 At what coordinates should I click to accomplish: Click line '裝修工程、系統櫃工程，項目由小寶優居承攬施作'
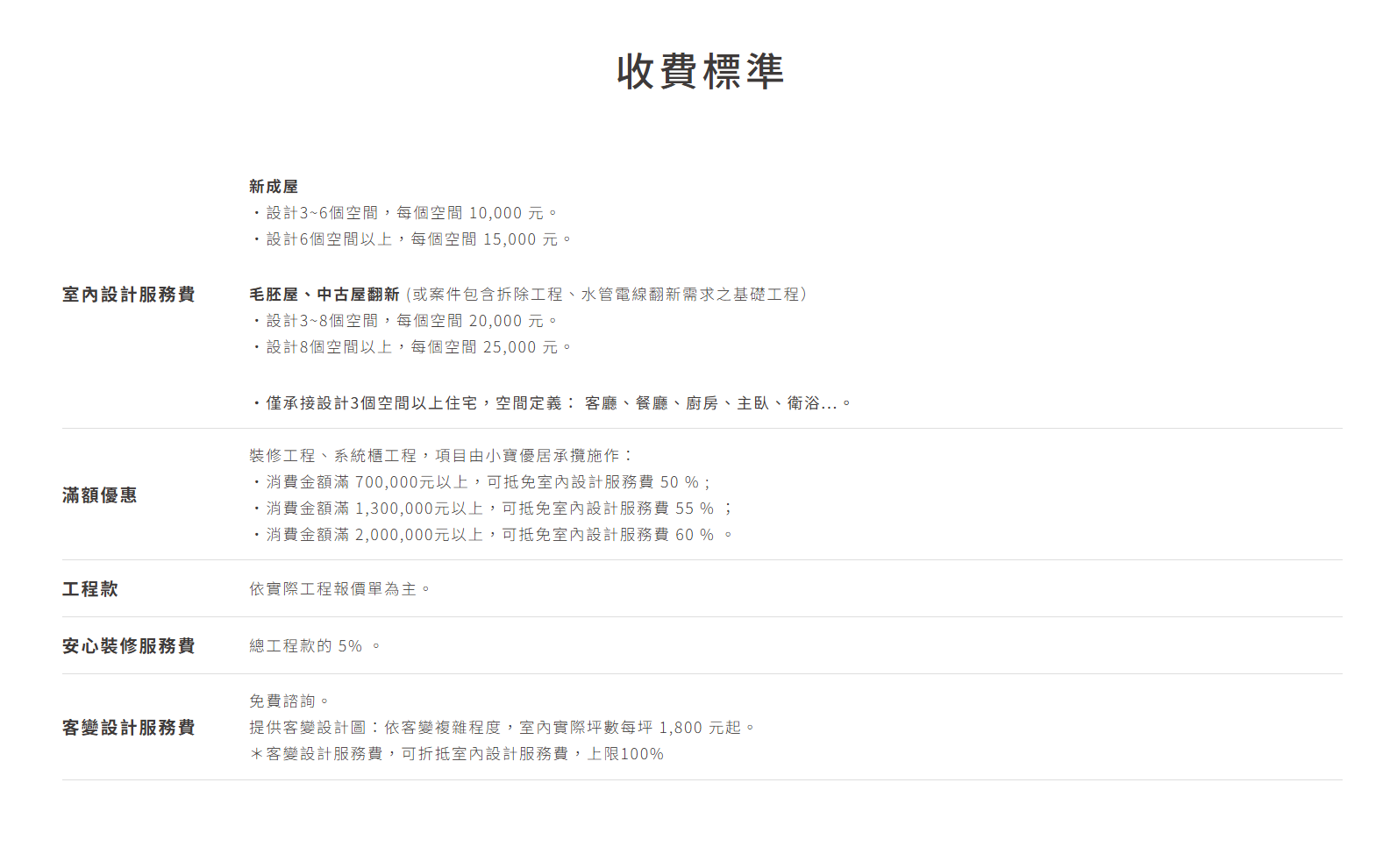[441, 456]
